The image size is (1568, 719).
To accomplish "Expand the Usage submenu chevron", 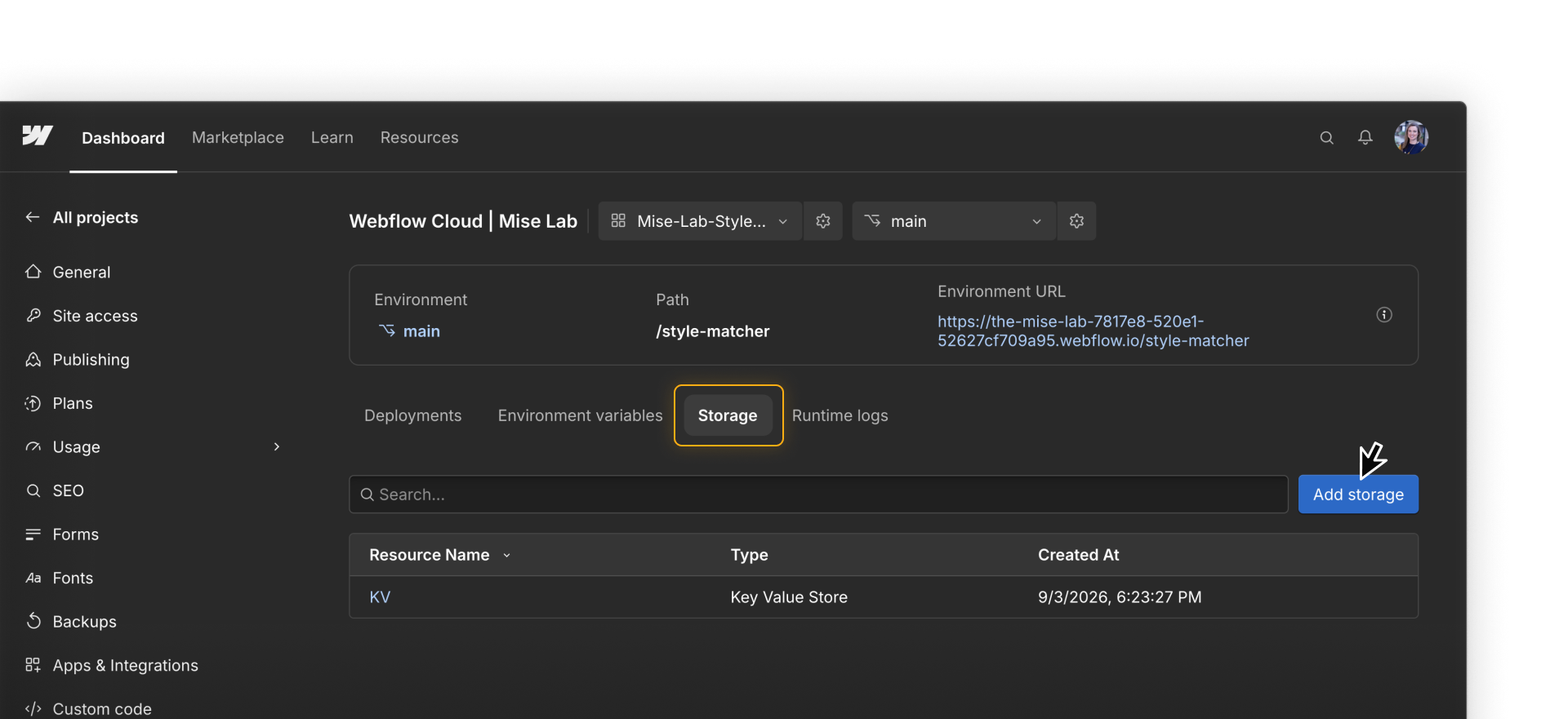I will (277, 447).
